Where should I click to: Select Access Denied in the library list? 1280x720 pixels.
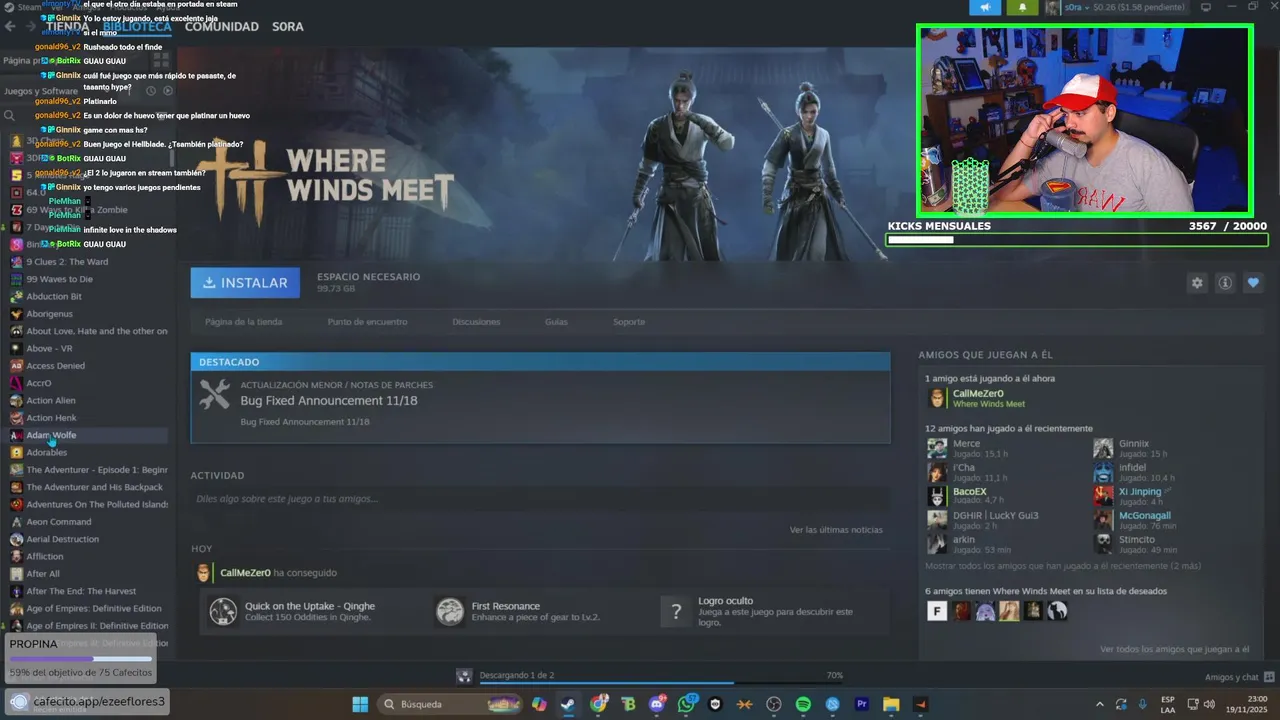point(55,366)
